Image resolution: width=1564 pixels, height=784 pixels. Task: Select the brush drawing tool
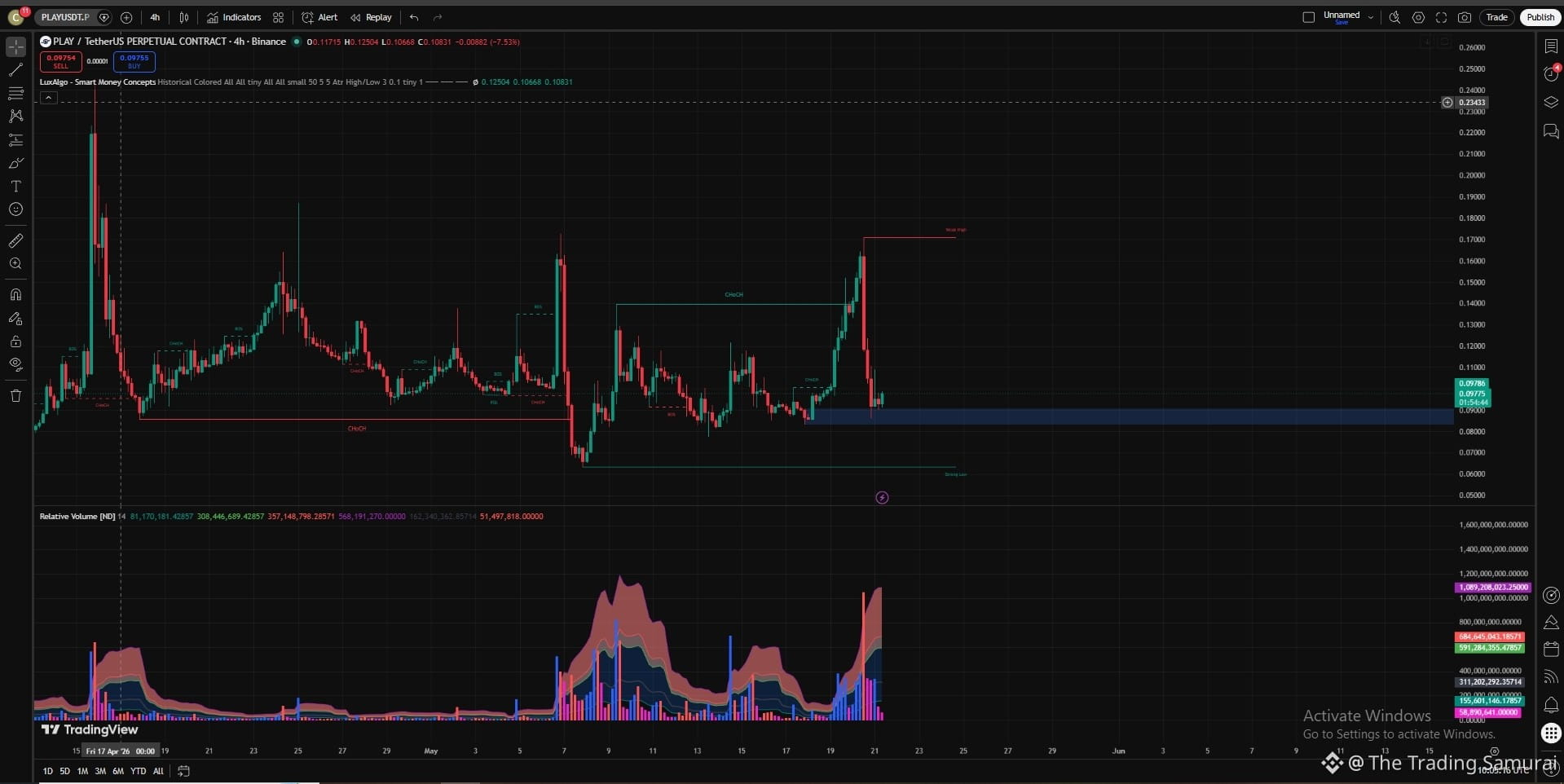(x=15, y=163)
